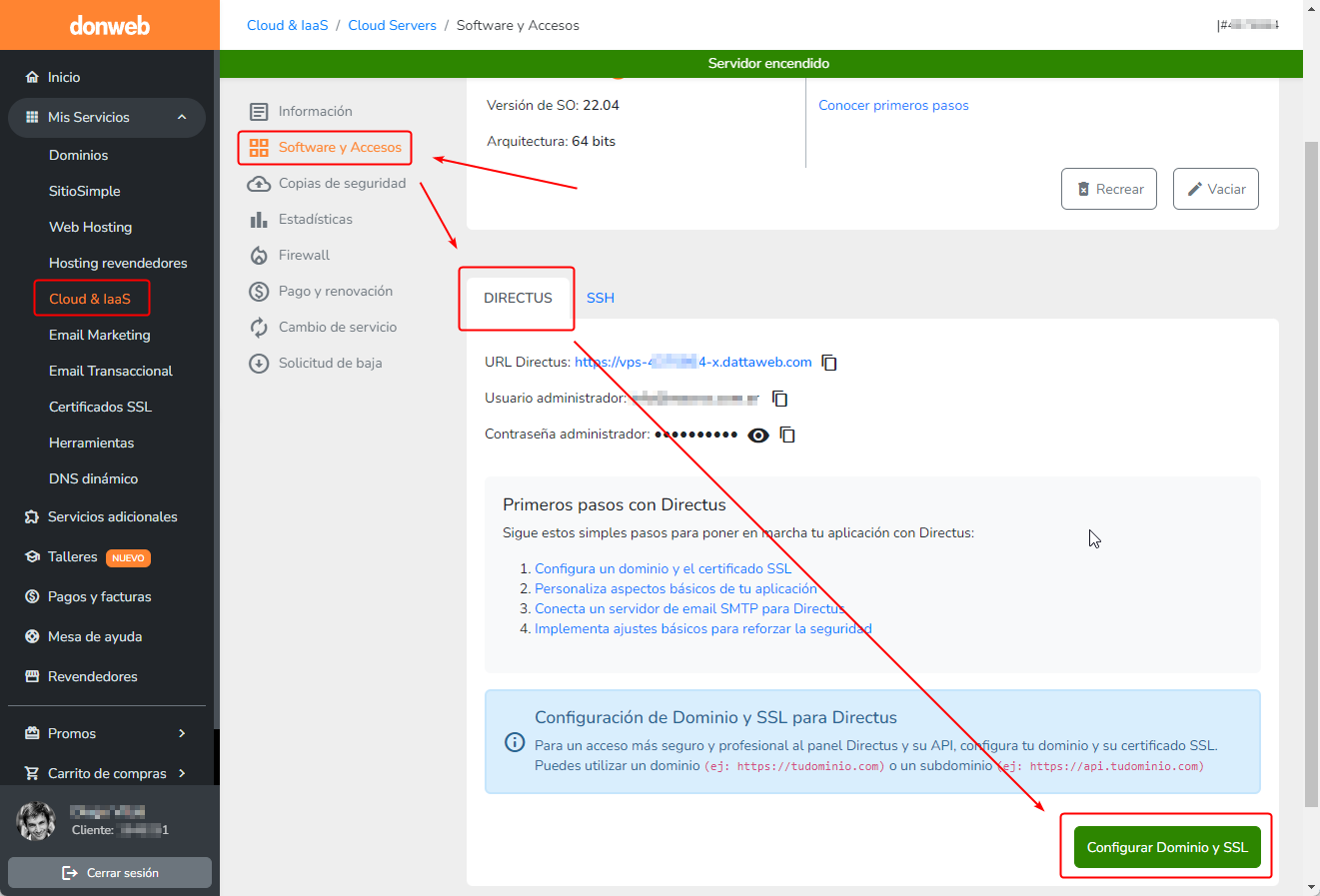Image resolution: width=1320 pixels, height=896 pixels.
Task: Open SitioSimple in the sidebar
Action: (84, 191)
